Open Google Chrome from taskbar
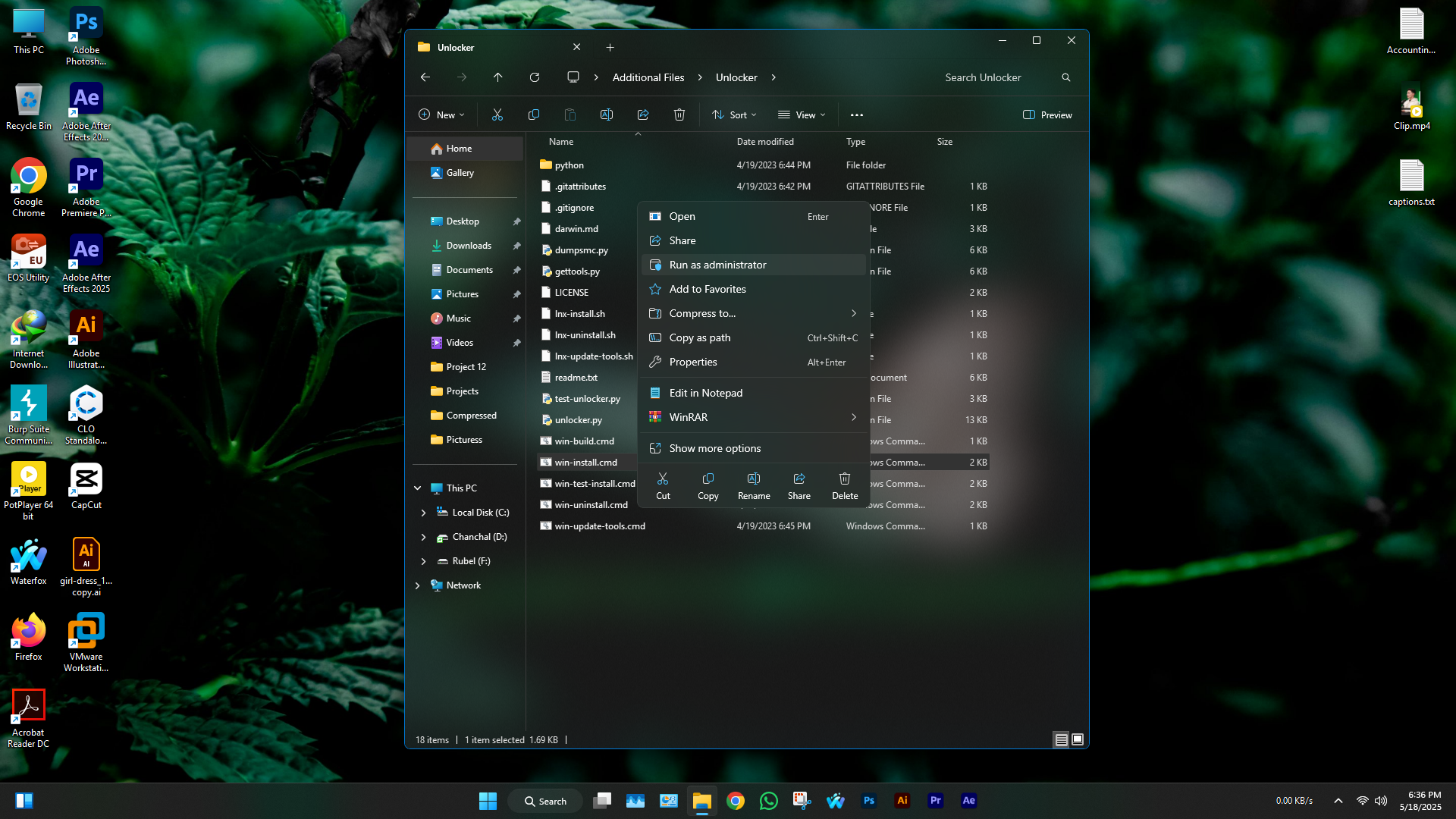1456x819 pixels. [x=735, y=801]
